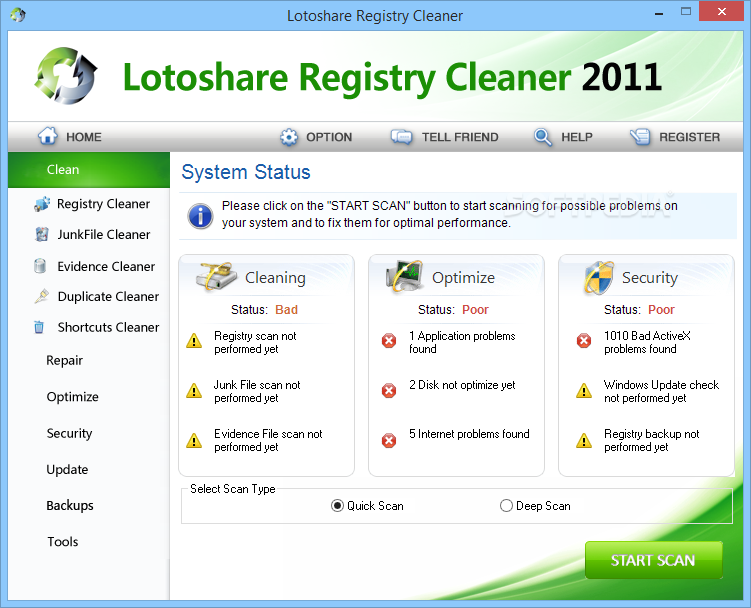The height and width of the screenshot is (608, 751).
Task: Click '5 Internet problems found' text
Action: (469, 434)
